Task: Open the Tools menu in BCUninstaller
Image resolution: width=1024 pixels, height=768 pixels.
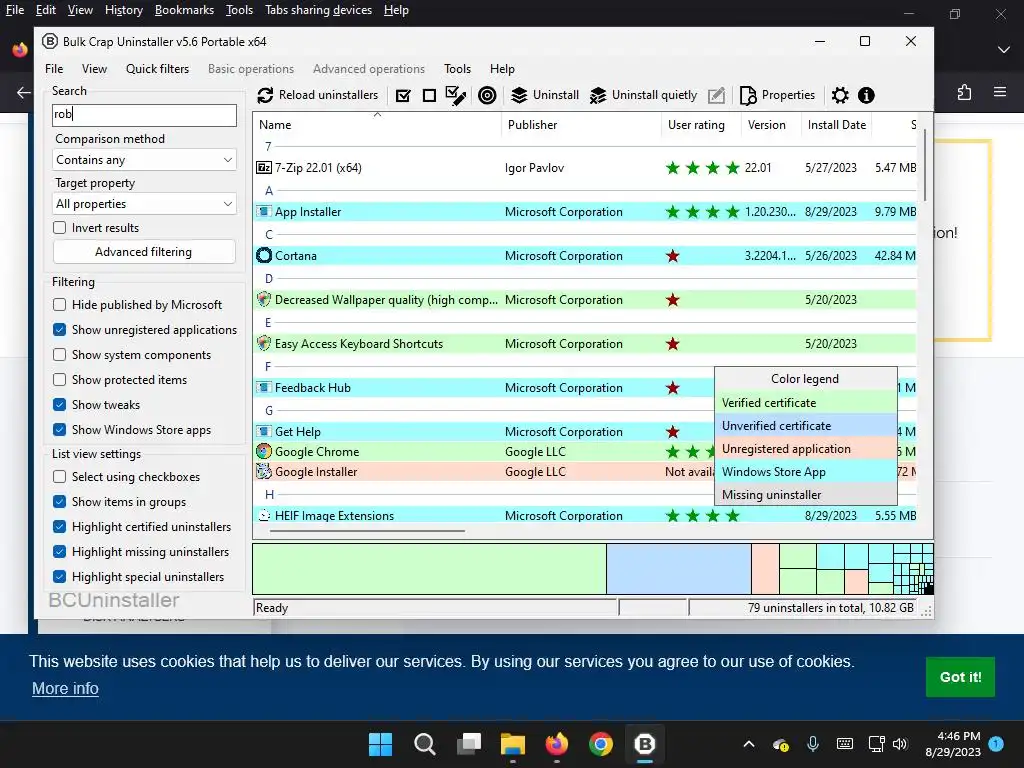Action: 457,69
